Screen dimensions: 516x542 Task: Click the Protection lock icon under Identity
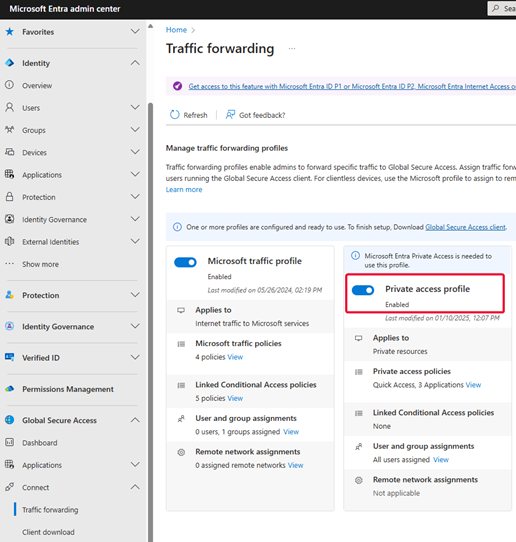[x=10, y=197]
